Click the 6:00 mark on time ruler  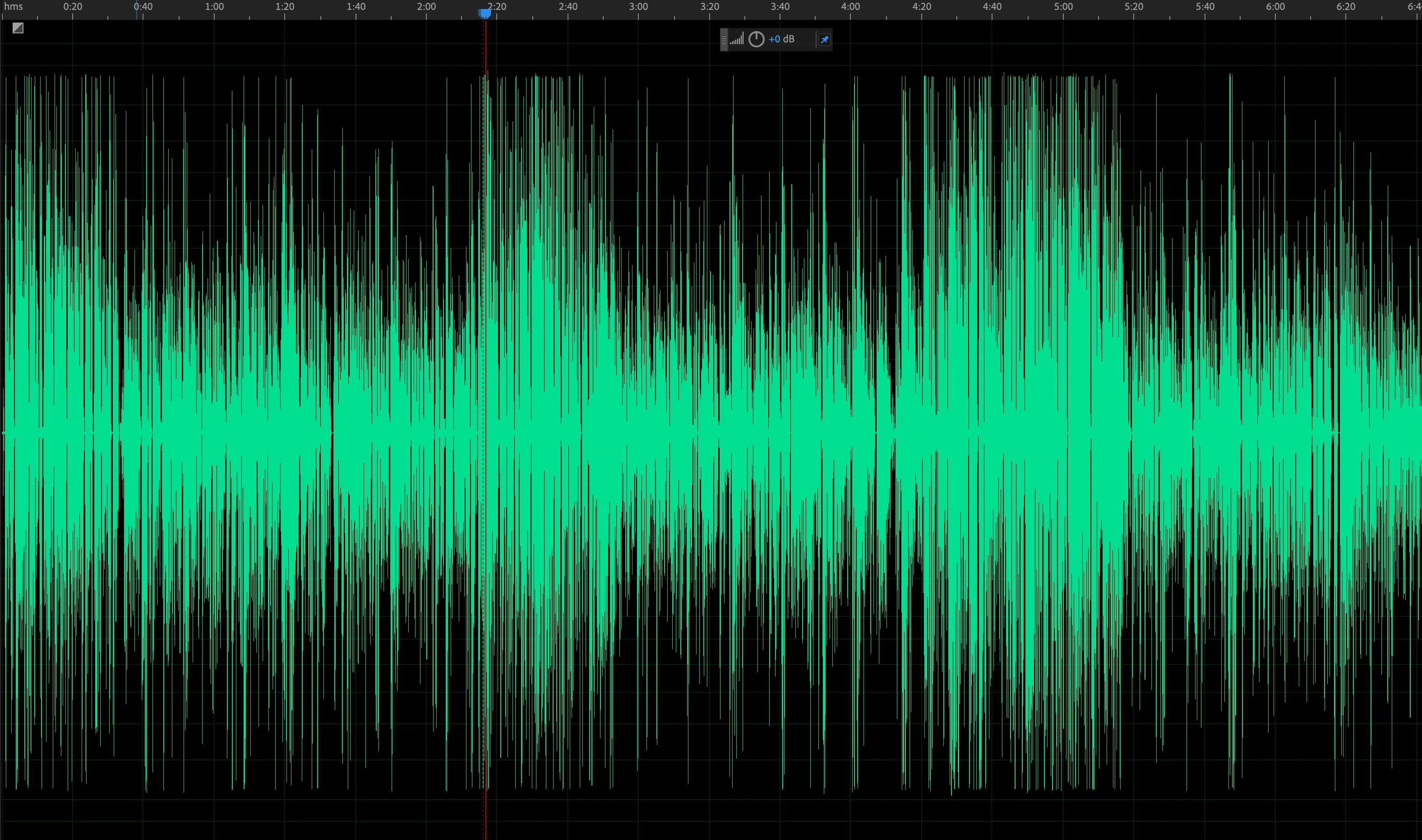[x=1275, y=7]
